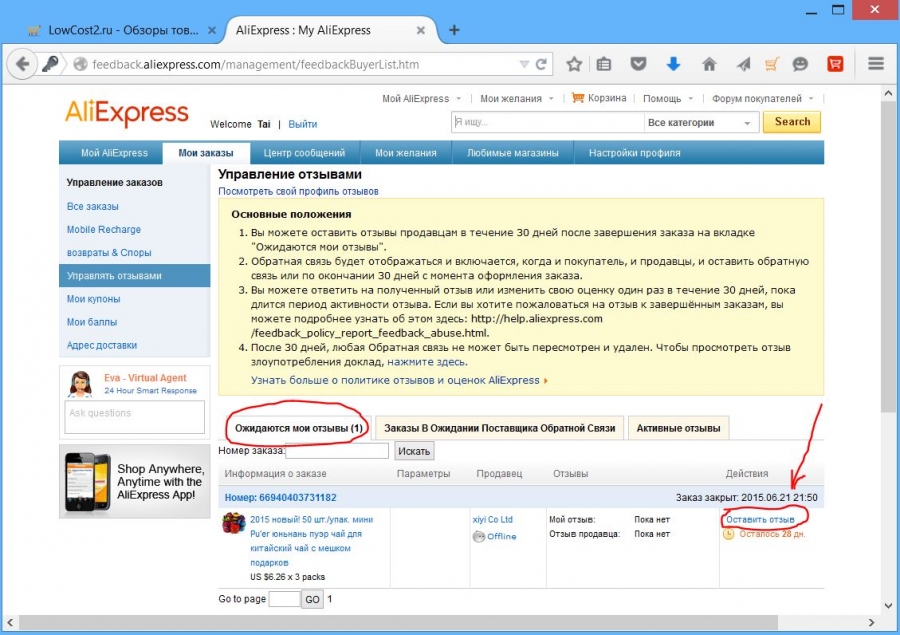Open the pu'er tea product thumbnail
900x635 pixels.
click(234, 523)
